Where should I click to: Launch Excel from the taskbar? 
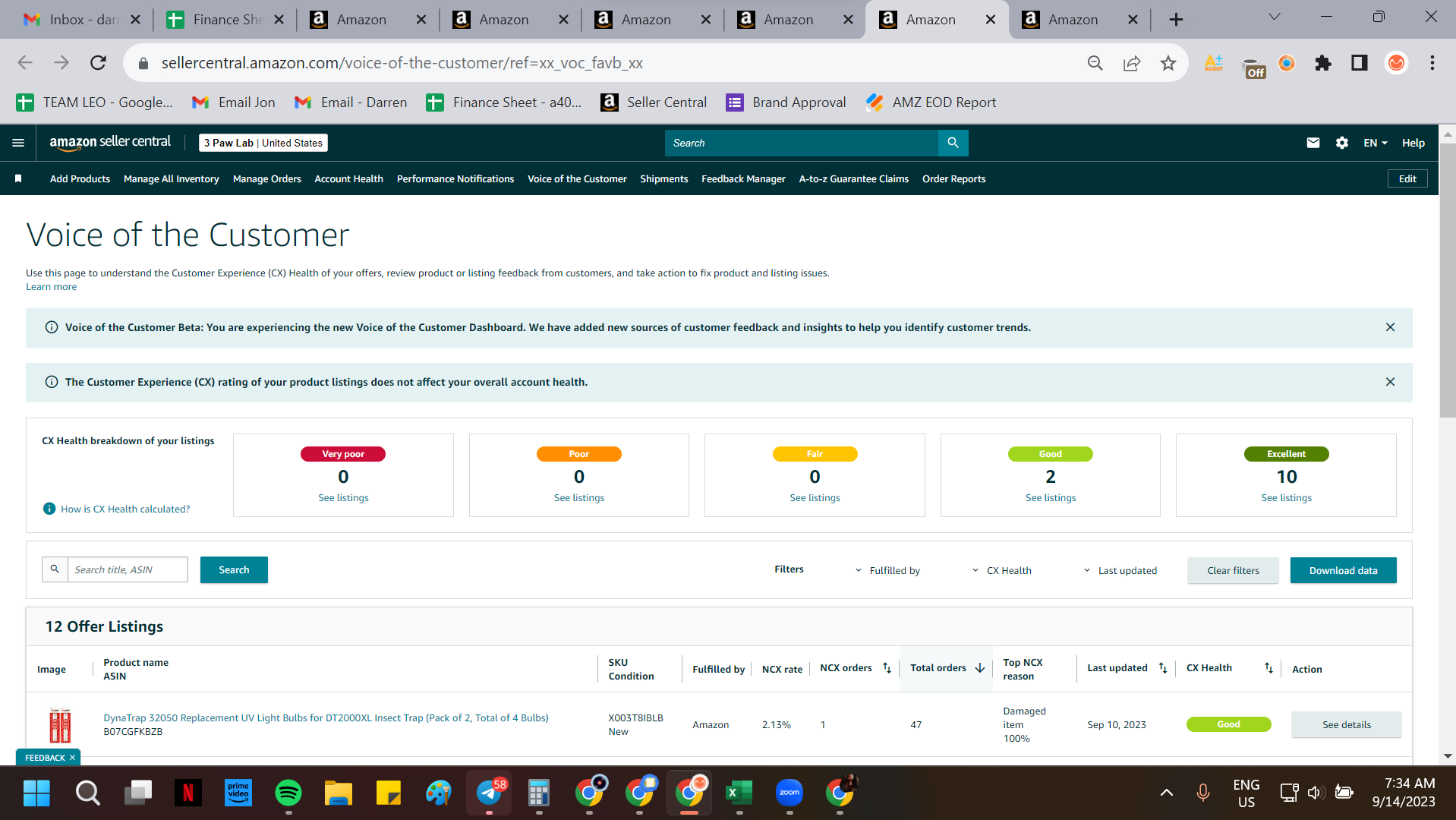tap(739, 793)
